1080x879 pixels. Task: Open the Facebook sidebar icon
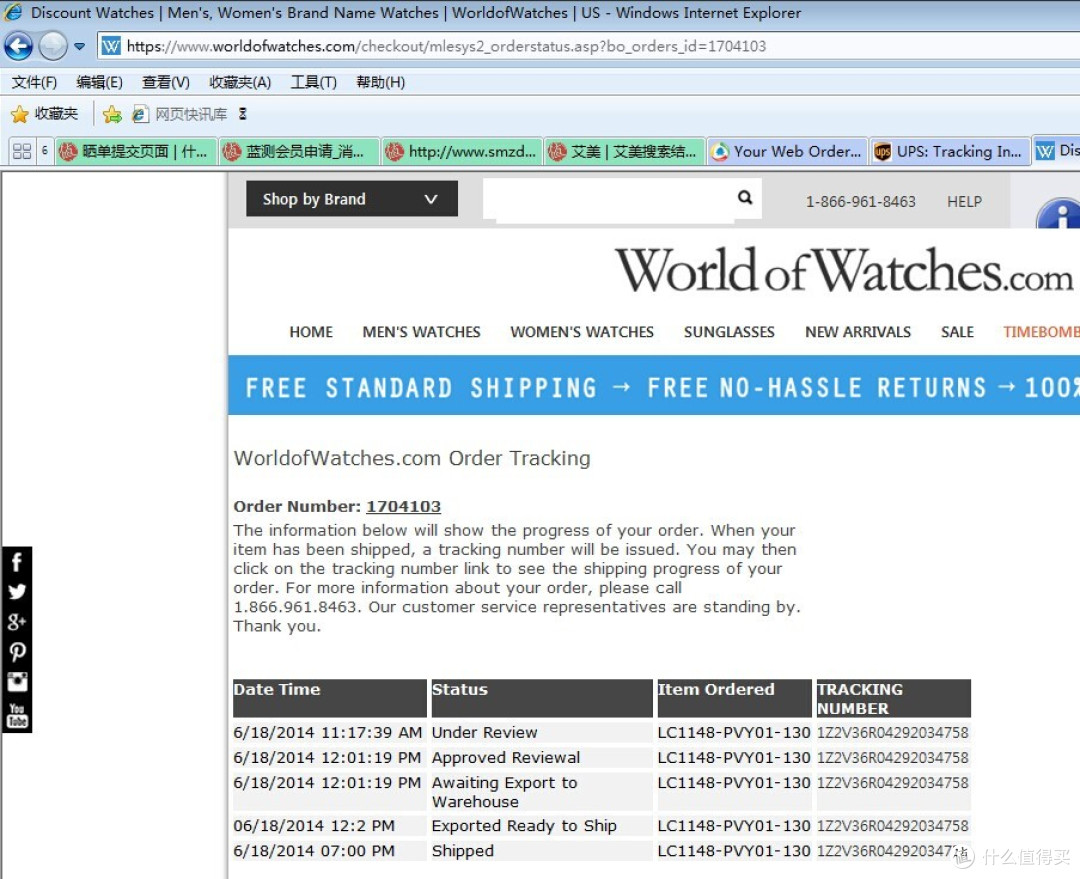tap(17, 562)
